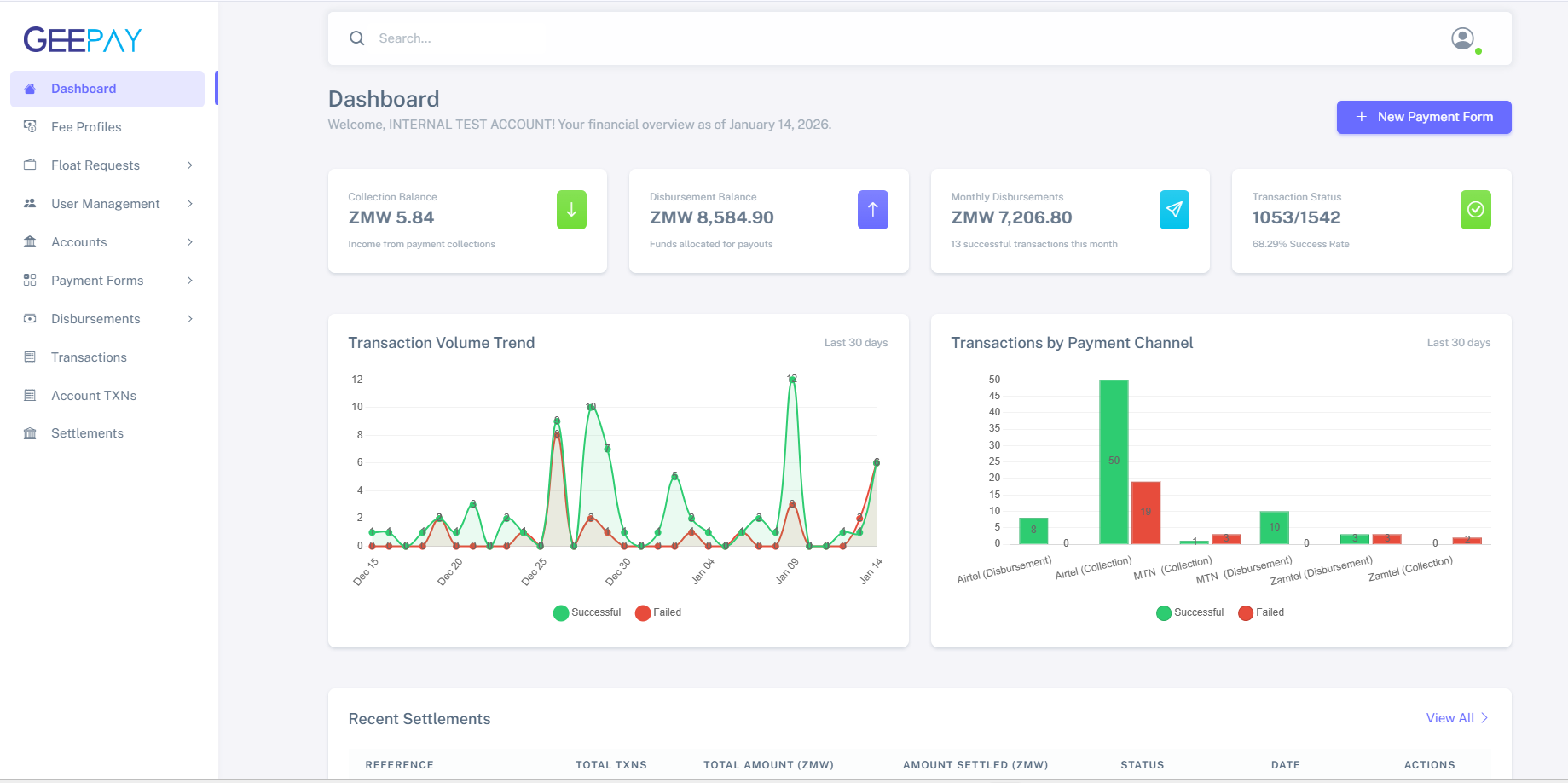Click the user profile avatar icon
The height and width of the screenshot is (783, 1568).
1462,38
